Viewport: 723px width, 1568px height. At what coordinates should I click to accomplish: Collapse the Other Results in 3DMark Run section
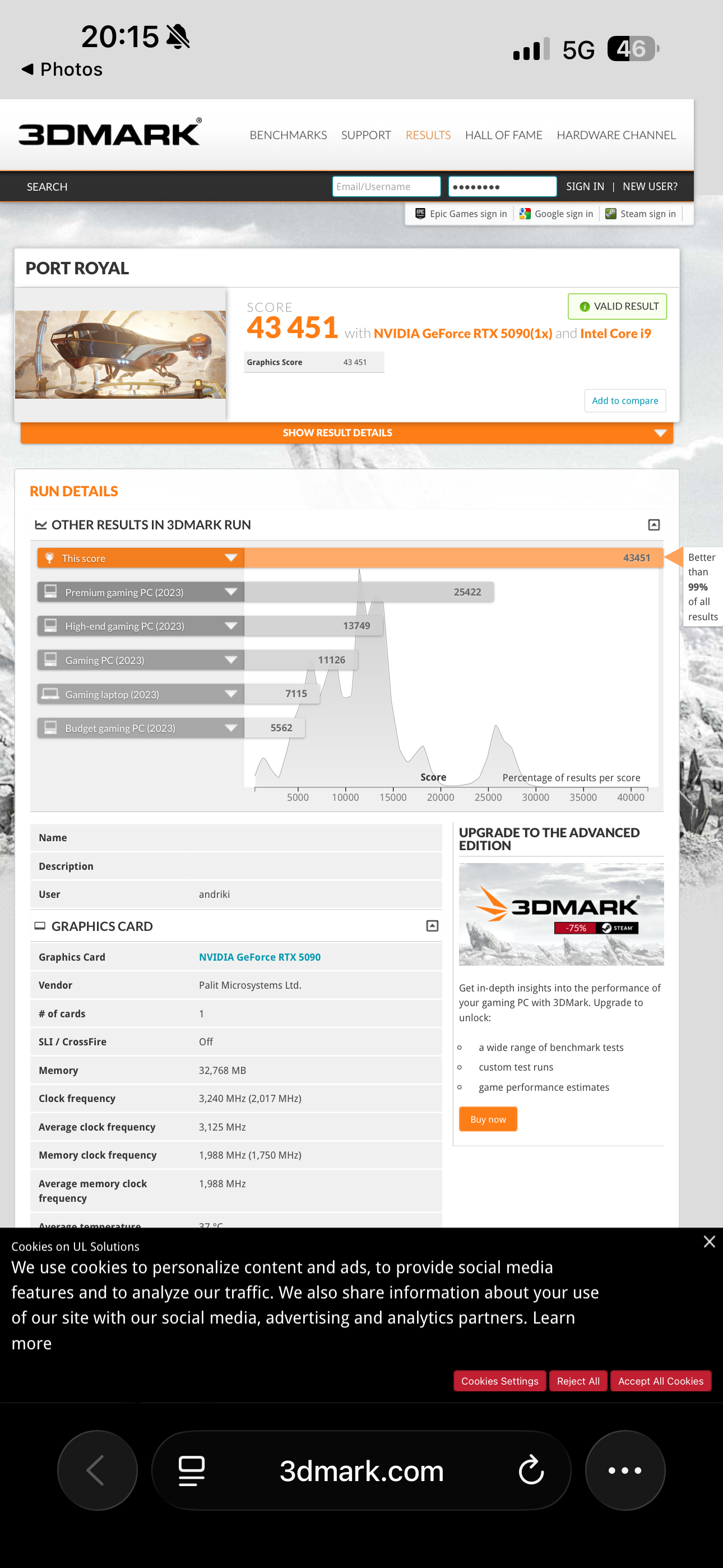(654, 525)
